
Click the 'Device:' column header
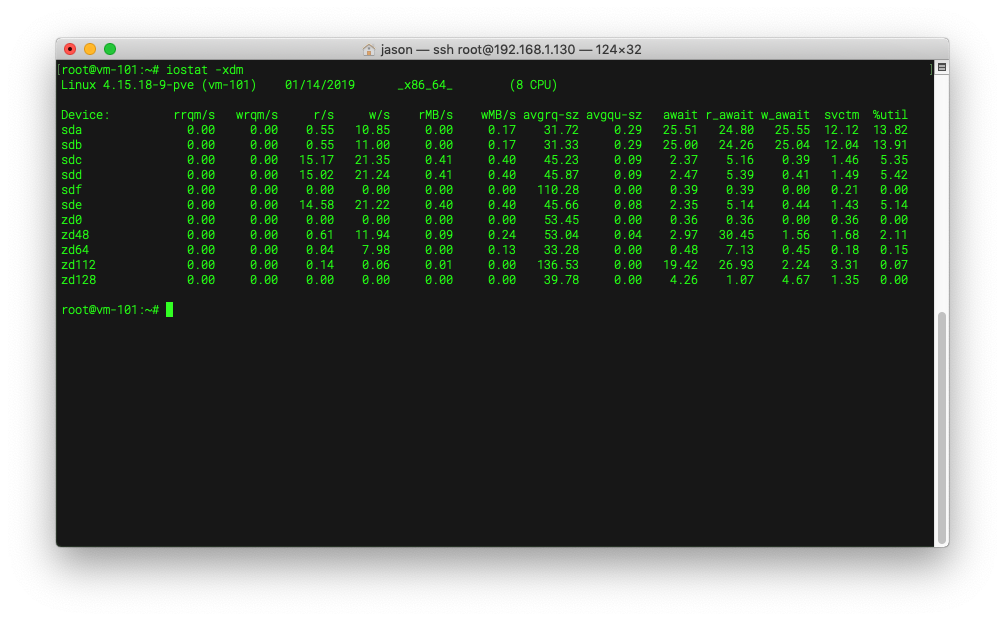[85, 115]
